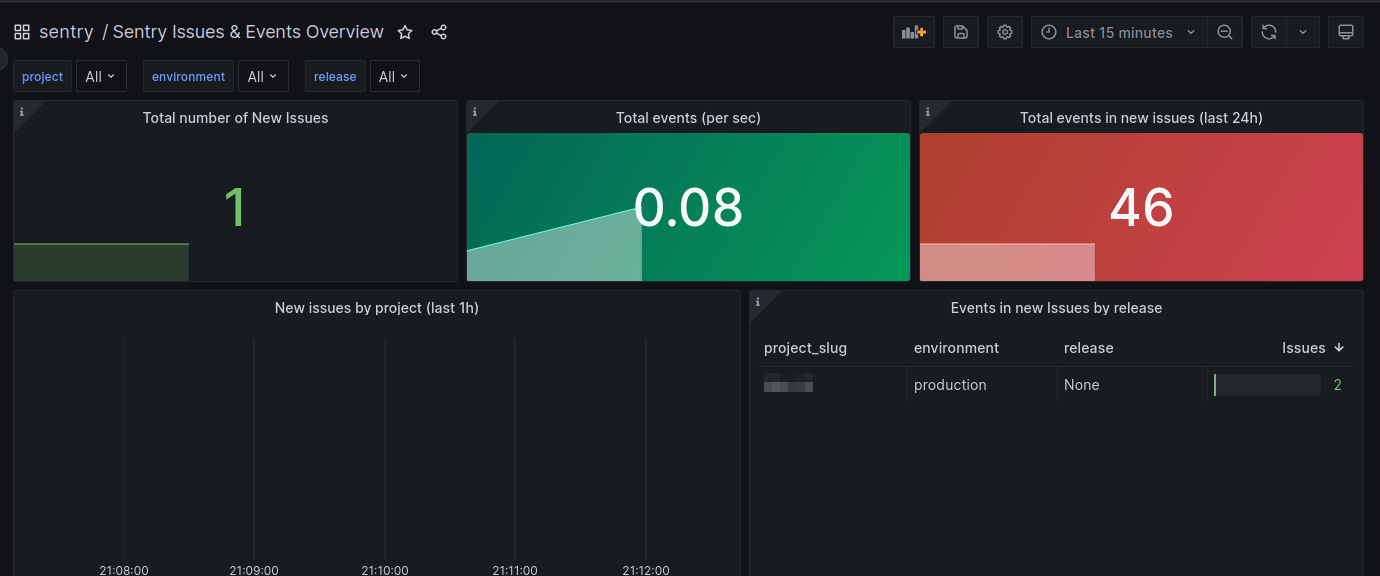Click the environment variable link
Screen dimensions: 1380x576
tap(187, 76)
